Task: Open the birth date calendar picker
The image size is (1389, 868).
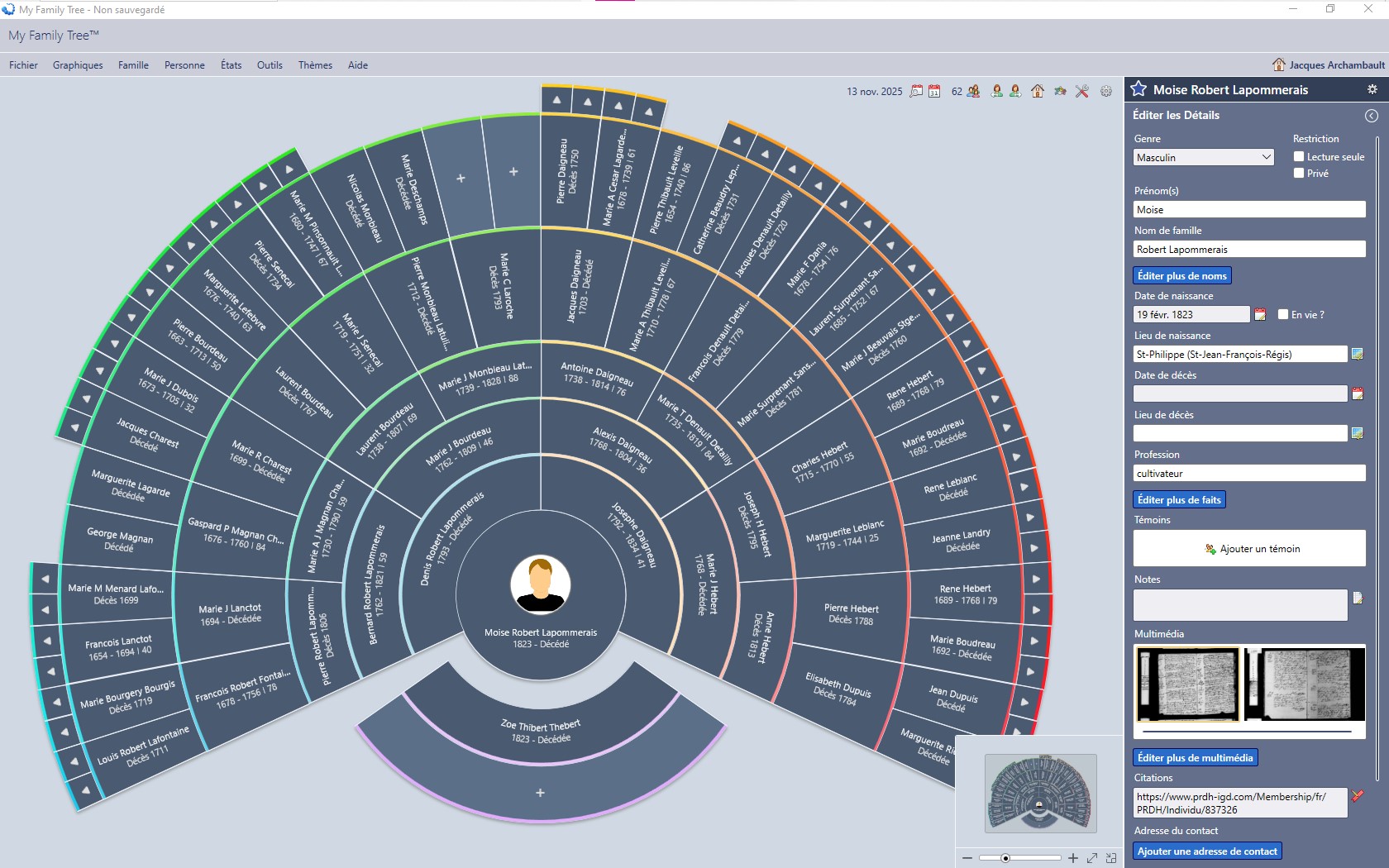Action: click(1260, 314)
